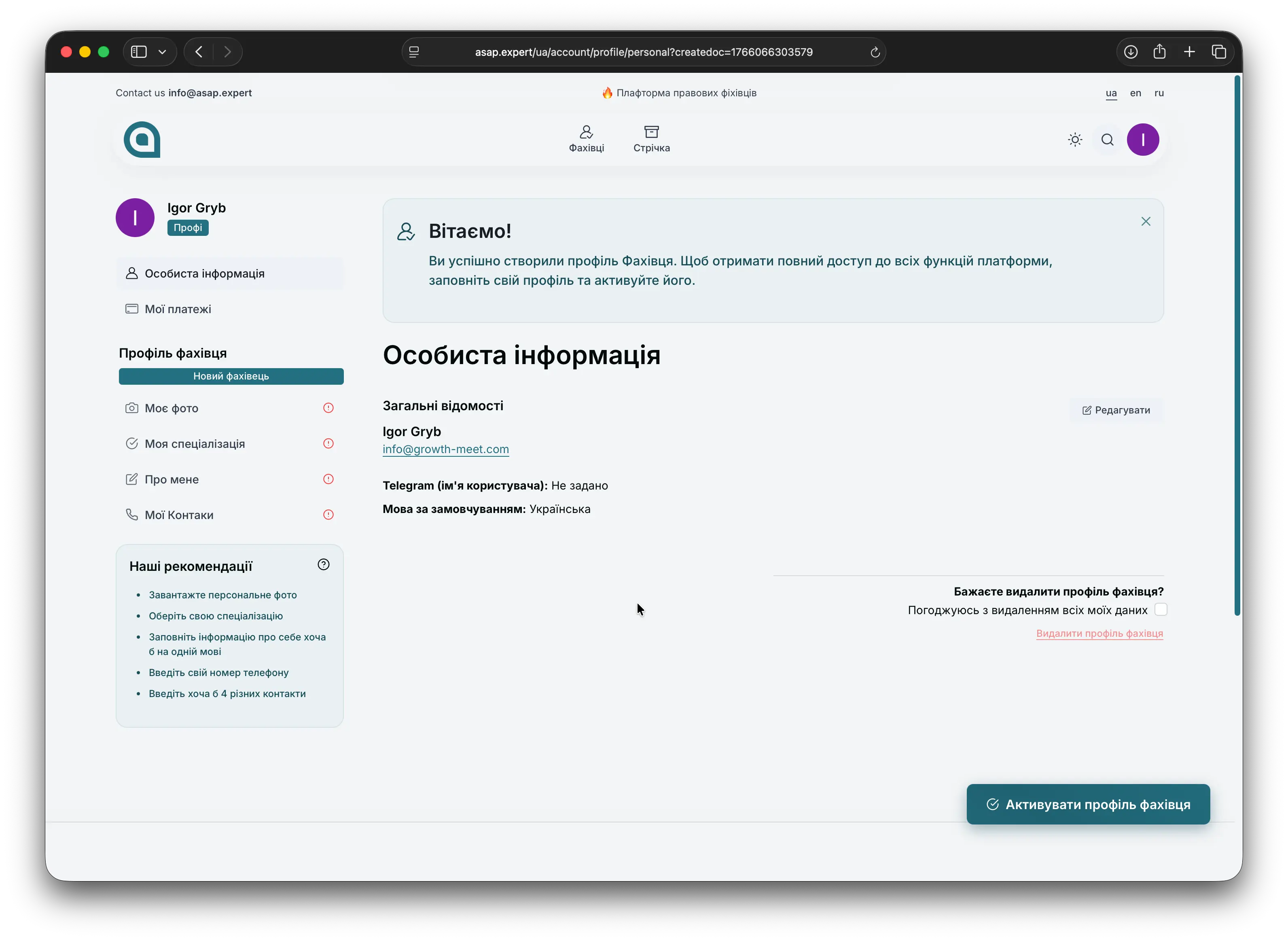
Task: Click the checkmark icon beside «Моя спеціалізація»
Action: coord(131,443)
